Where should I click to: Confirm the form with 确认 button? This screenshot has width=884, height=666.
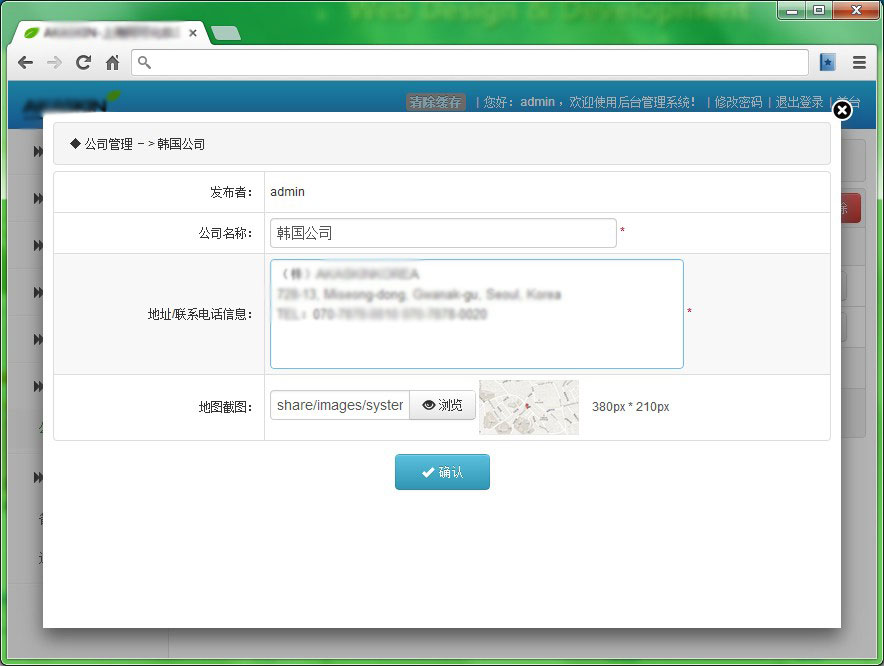[x=443, y=472]
